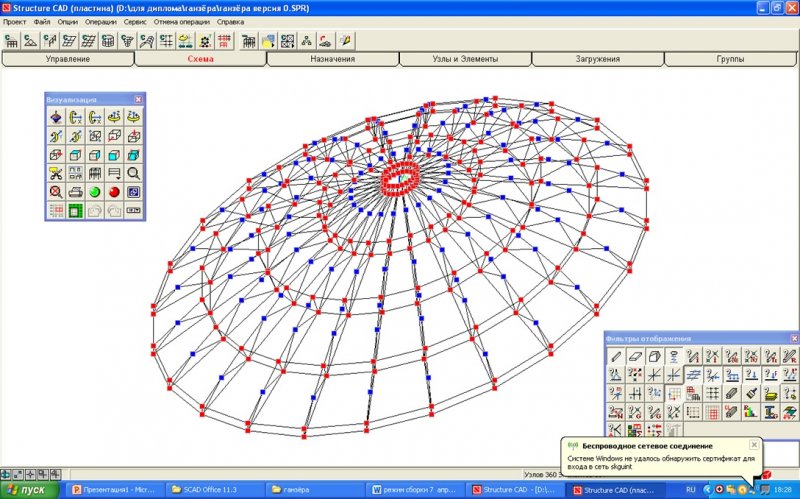
Task: Open the Загружения tab
Action: click(x=597, y=60)
